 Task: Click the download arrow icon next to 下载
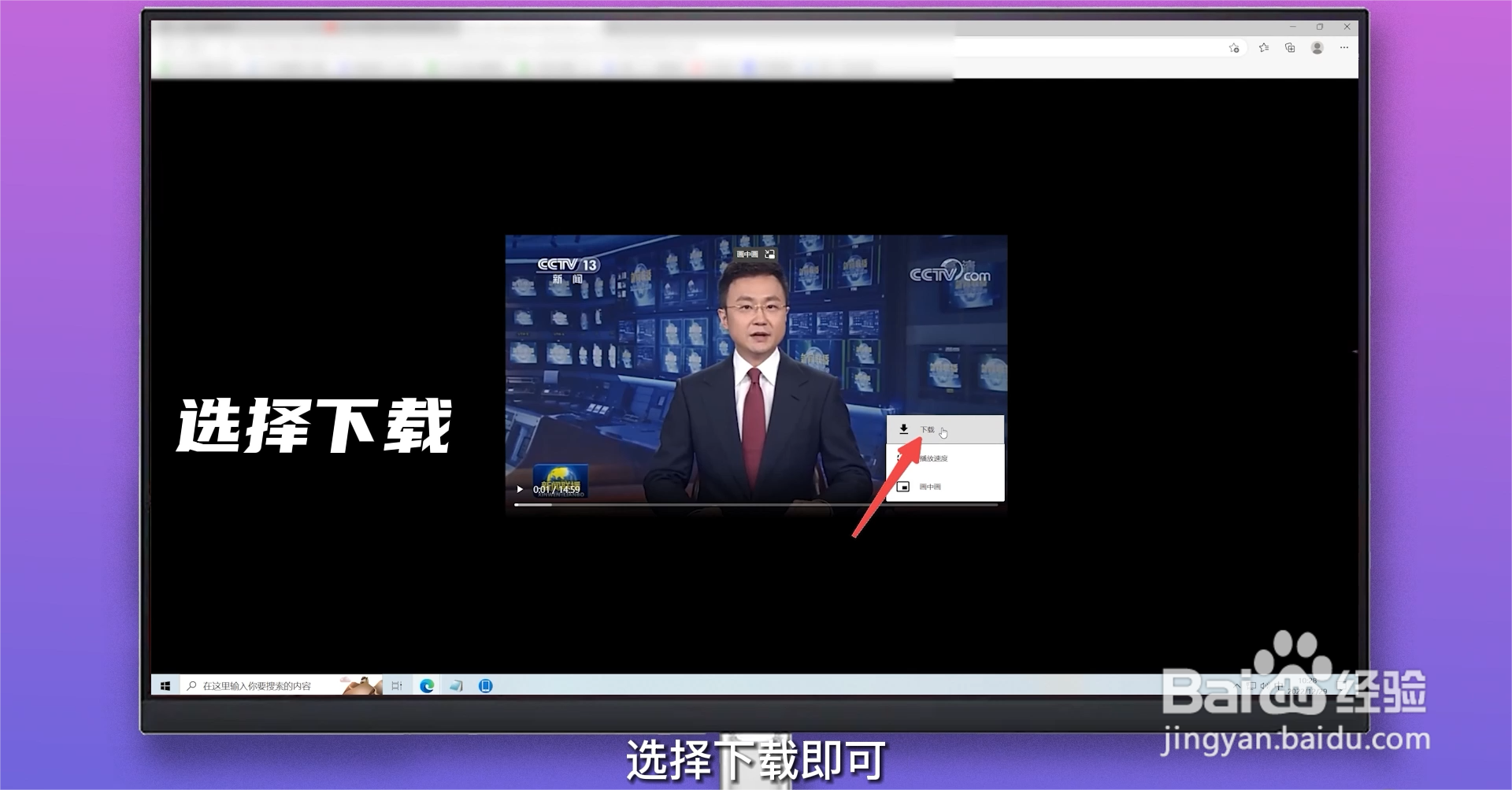coord(903,429)
